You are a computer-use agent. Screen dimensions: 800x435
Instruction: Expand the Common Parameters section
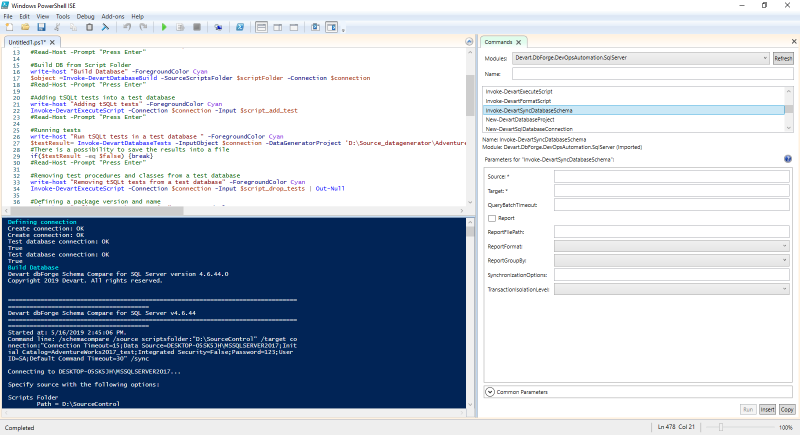point(490,391)
